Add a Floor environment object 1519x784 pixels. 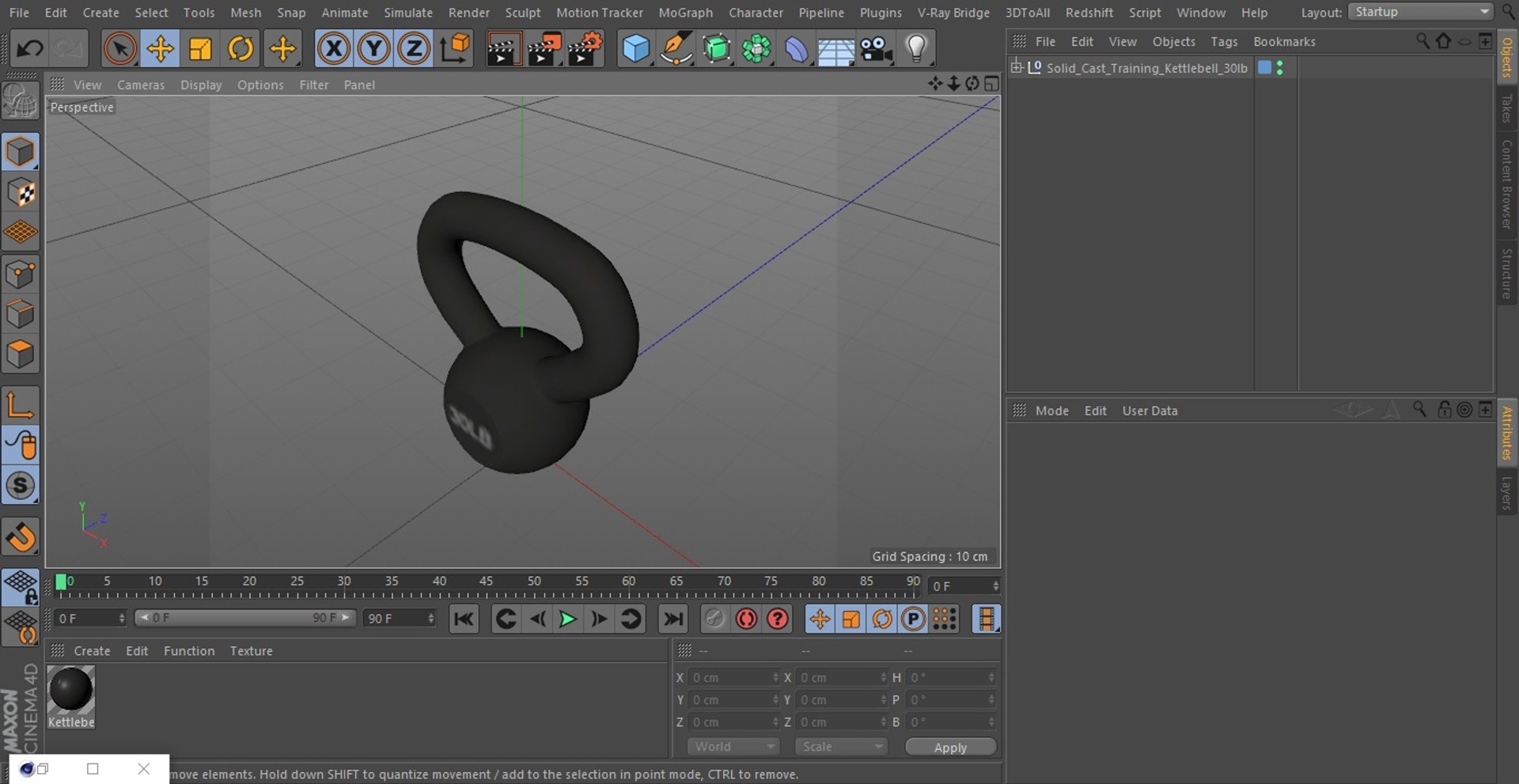point(836,49)
